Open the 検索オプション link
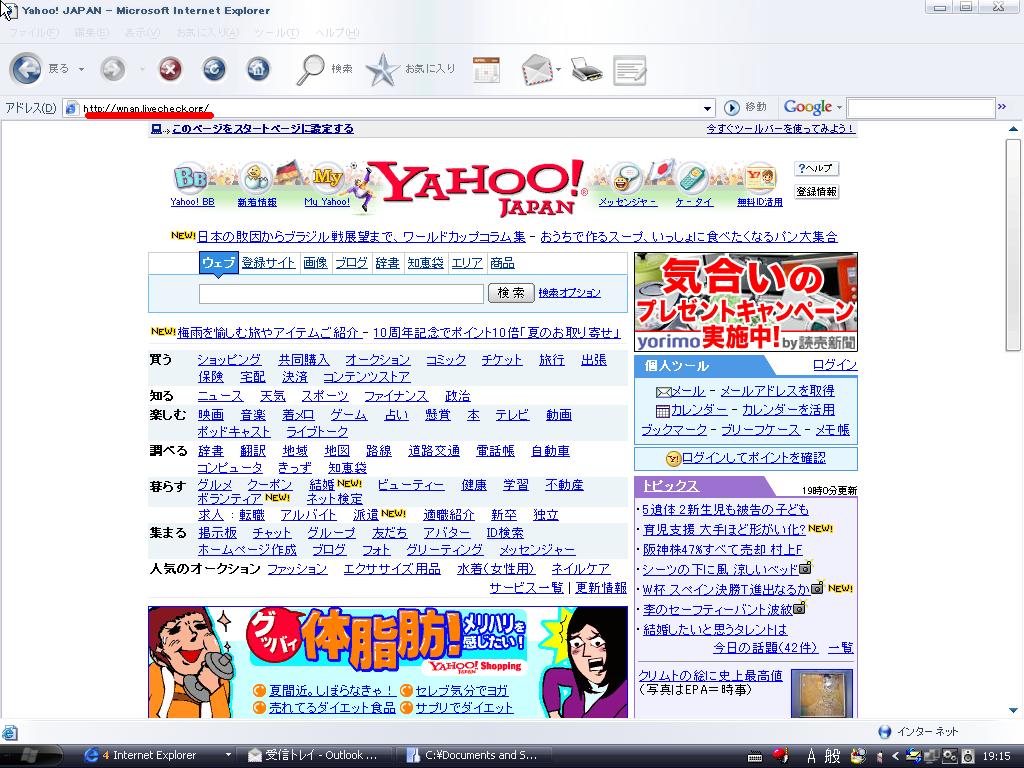The width and height of the screenshot is (1024, 768). [569, 293]
